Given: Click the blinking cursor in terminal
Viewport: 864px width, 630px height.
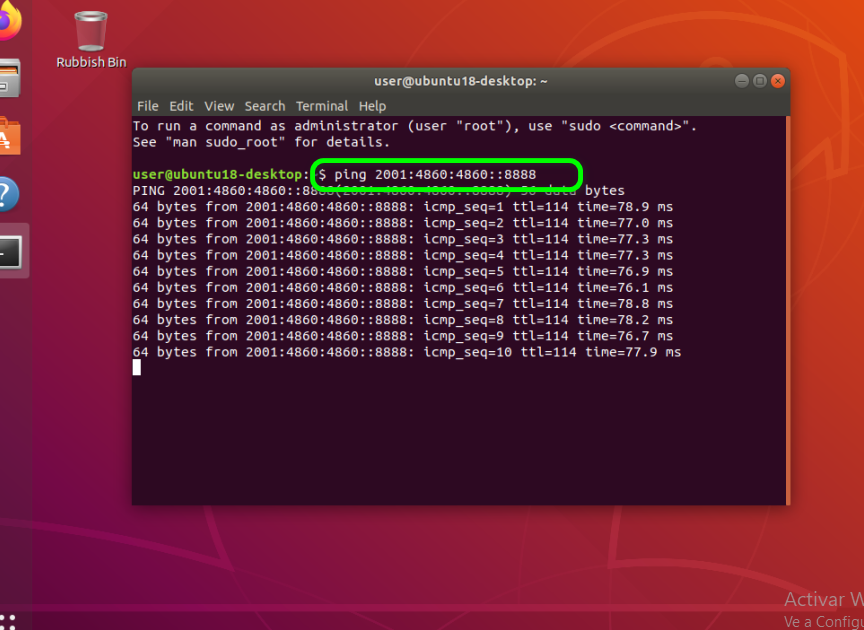Looking at the screenshot, I should point(137,368).
